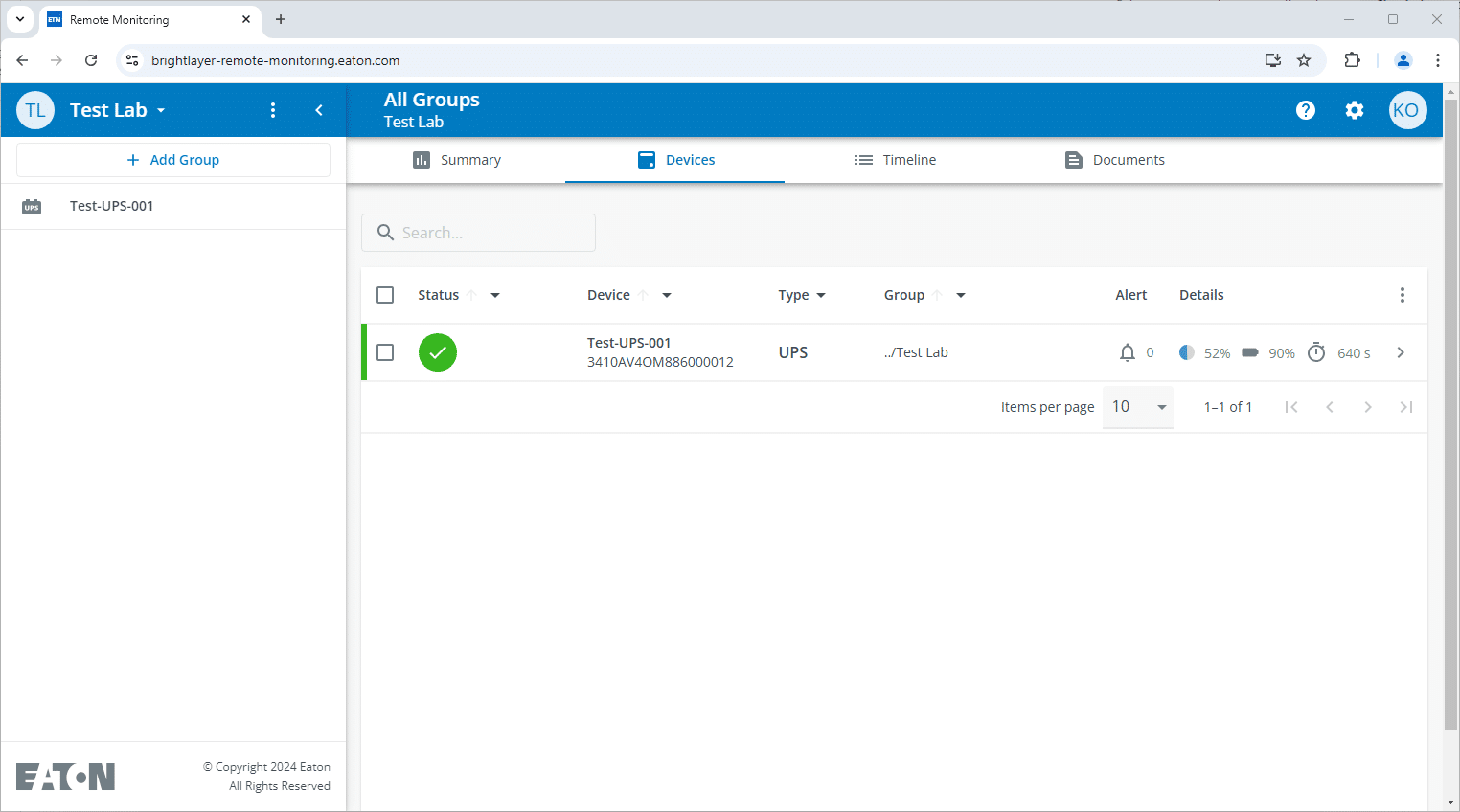Click the Details column header
The height and width of the screenshot is (812, 1460).
tap(1201, 295)
